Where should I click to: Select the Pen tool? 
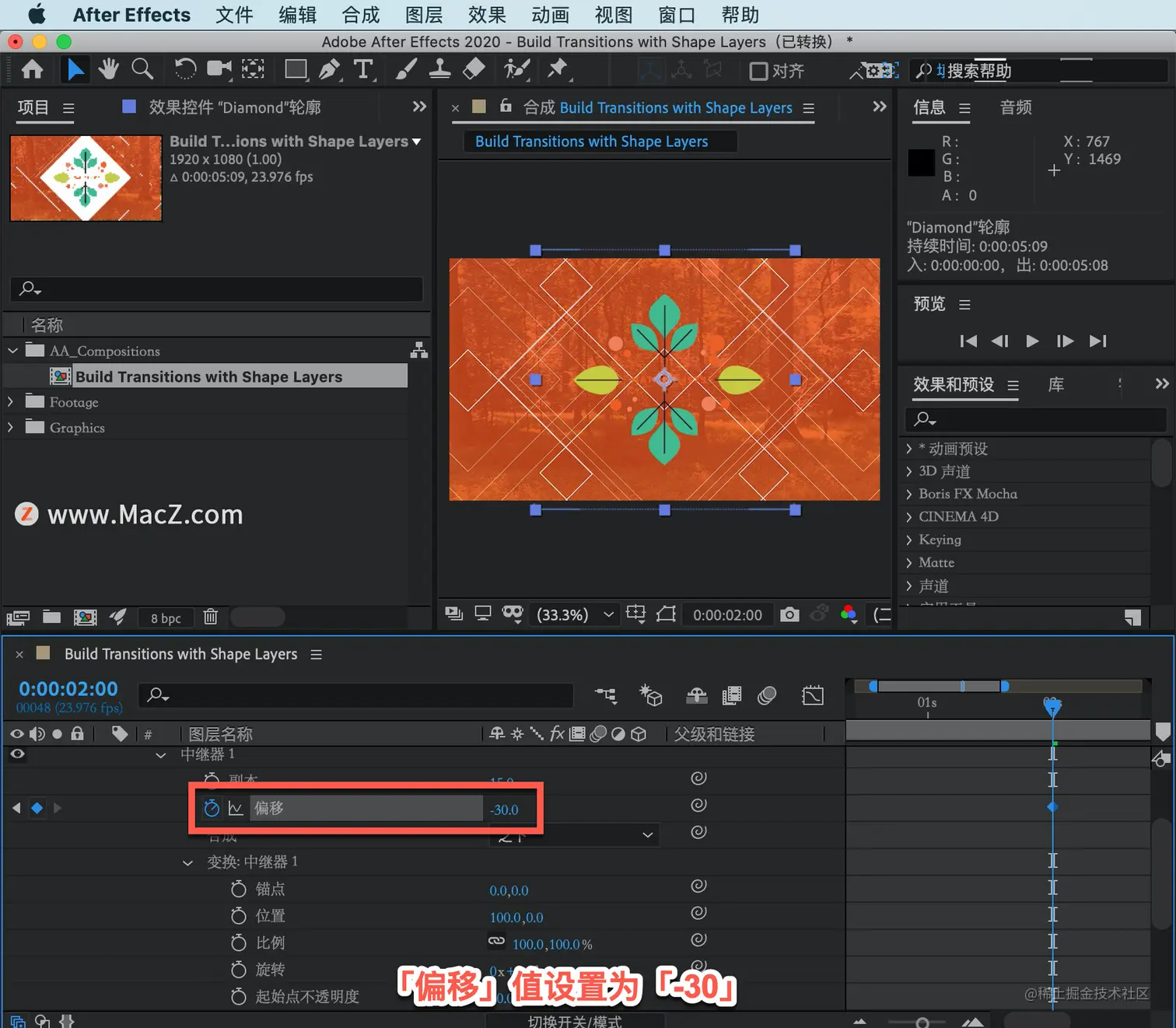point(330,69)
